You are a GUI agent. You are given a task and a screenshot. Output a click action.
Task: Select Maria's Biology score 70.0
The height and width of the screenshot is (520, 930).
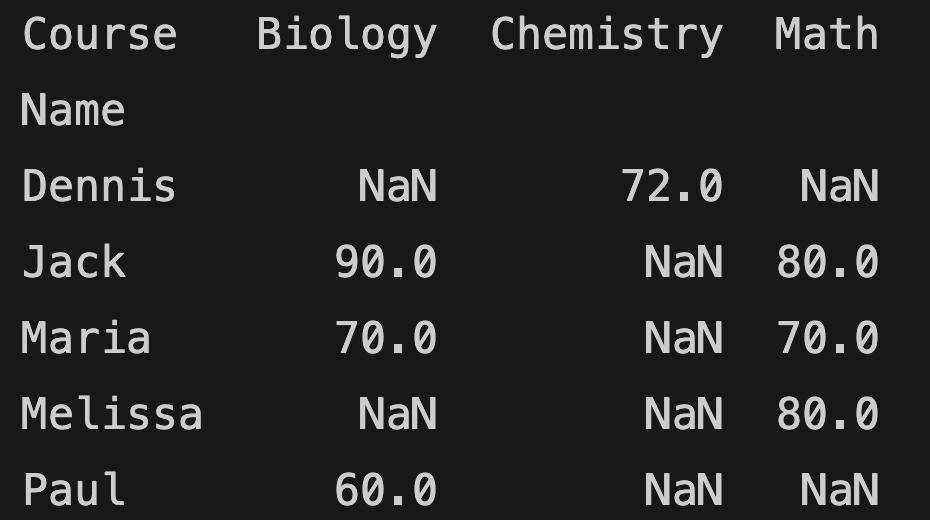pyautogui.click(x=385, y=338)
